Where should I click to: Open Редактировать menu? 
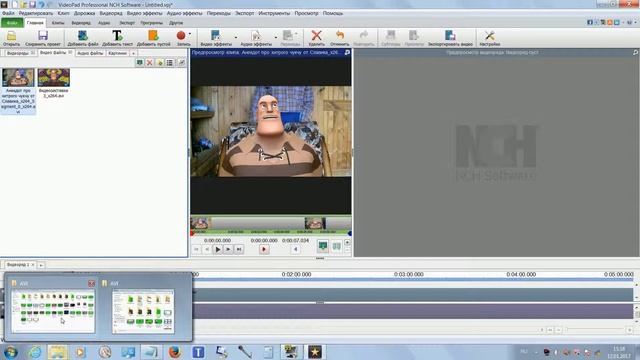(x=36, y=13)
